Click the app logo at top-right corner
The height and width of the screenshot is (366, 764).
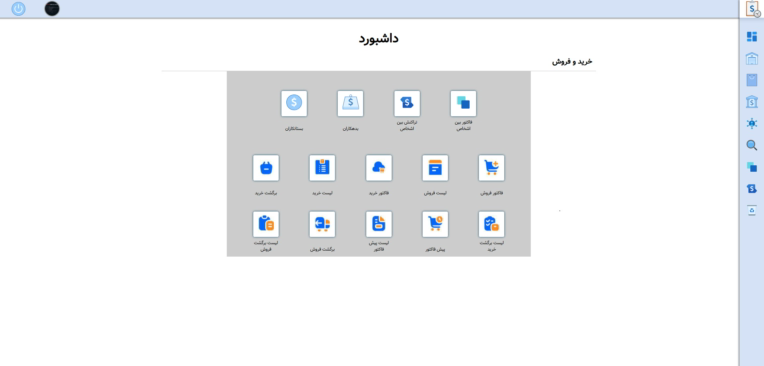point(753,9)
